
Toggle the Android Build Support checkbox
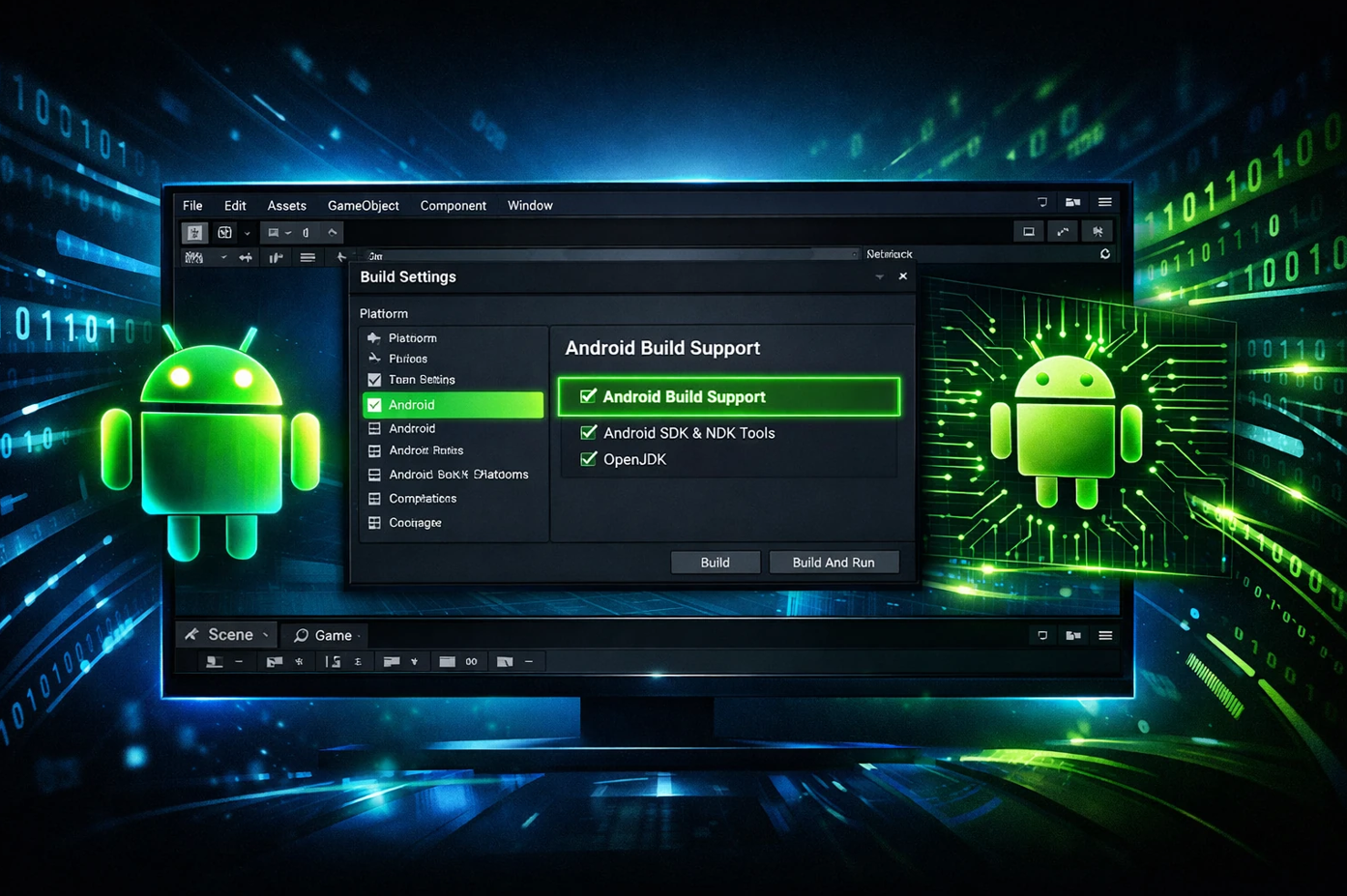[x=588, y=396]
